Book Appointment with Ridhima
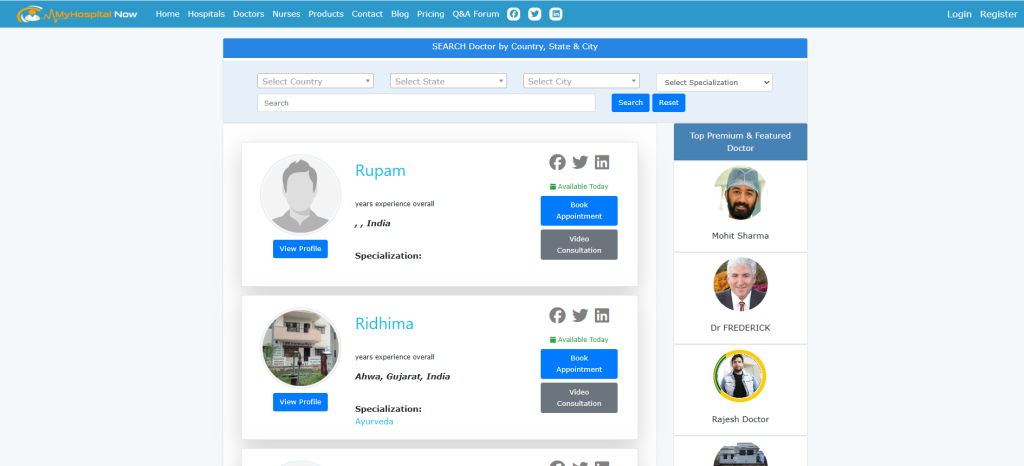The image size is (1024, 466). 579,364
